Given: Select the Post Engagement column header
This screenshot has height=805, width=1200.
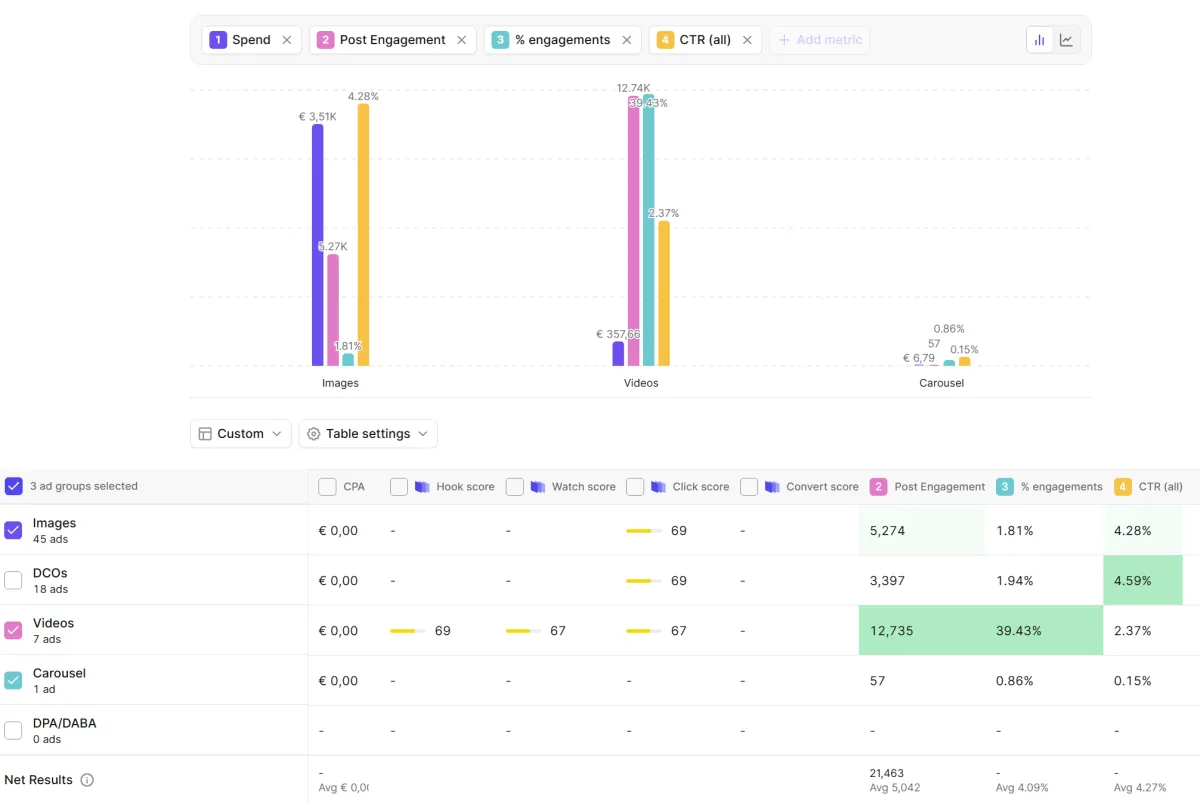Looking at the screenshot, I should (928, 487).
